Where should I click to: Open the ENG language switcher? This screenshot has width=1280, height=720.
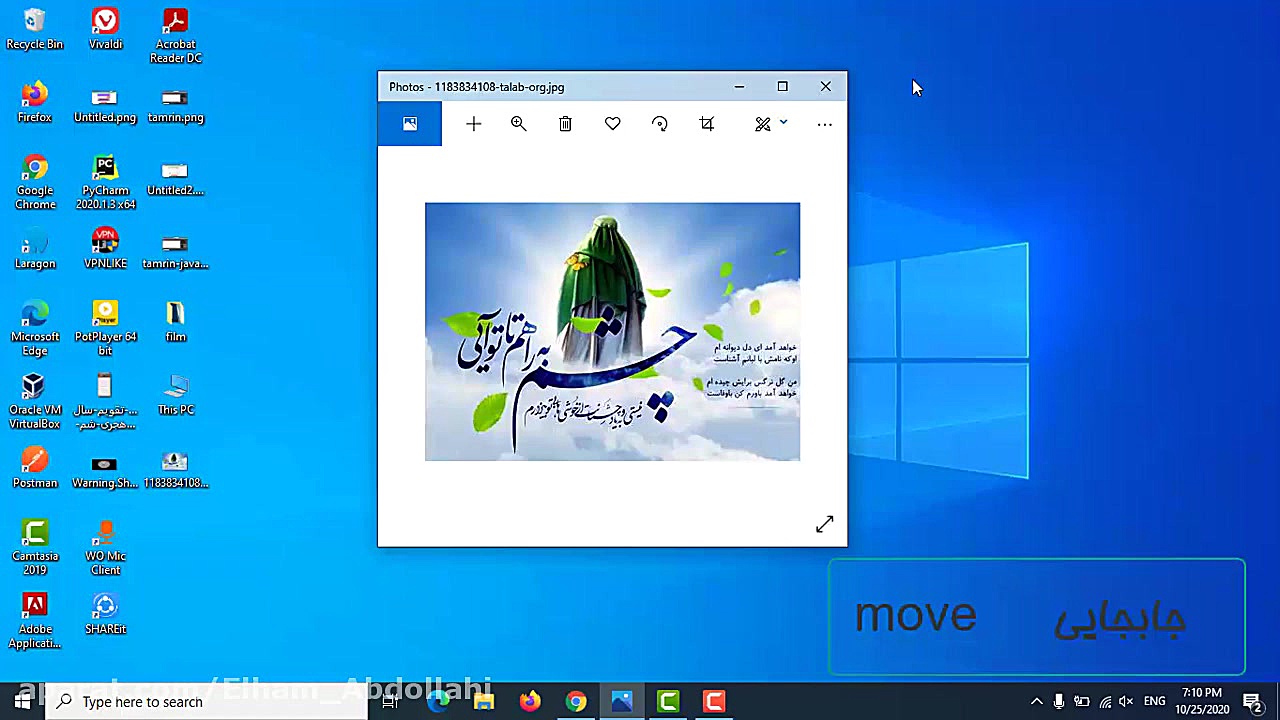pos(1155,701)
